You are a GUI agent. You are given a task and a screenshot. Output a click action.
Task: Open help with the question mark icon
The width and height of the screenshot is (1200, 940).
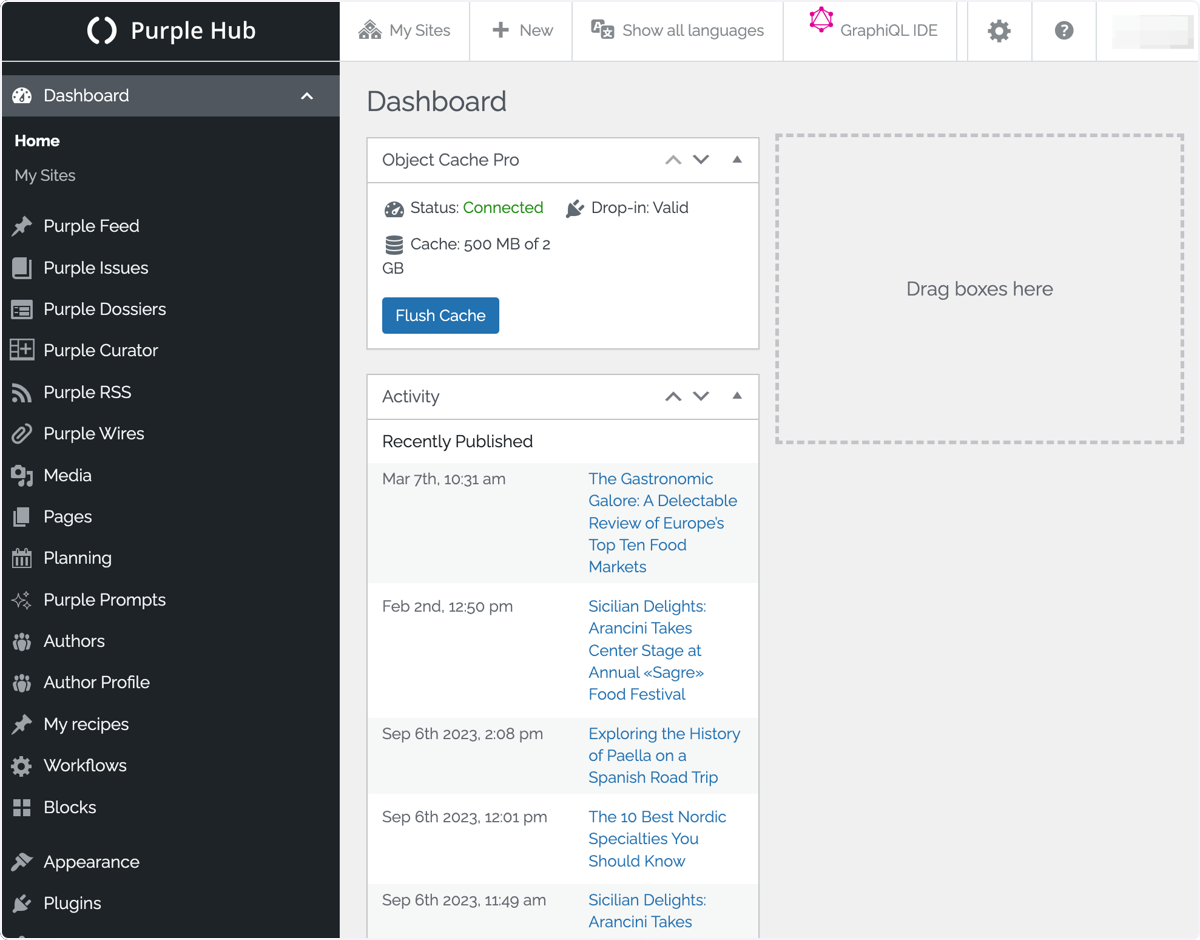1064,30
